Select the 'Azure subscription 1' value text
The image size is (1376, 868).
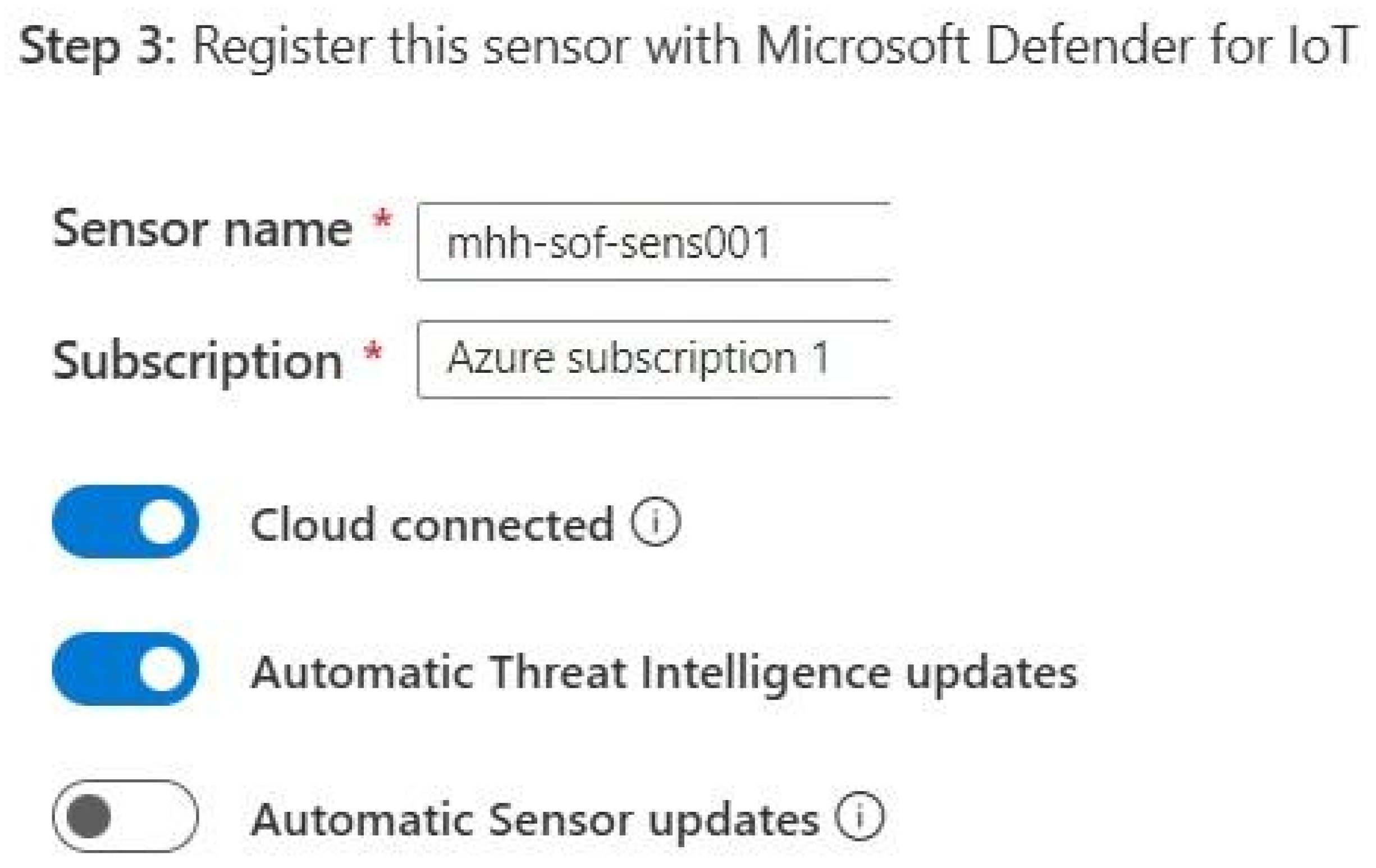tap(638, 359)
